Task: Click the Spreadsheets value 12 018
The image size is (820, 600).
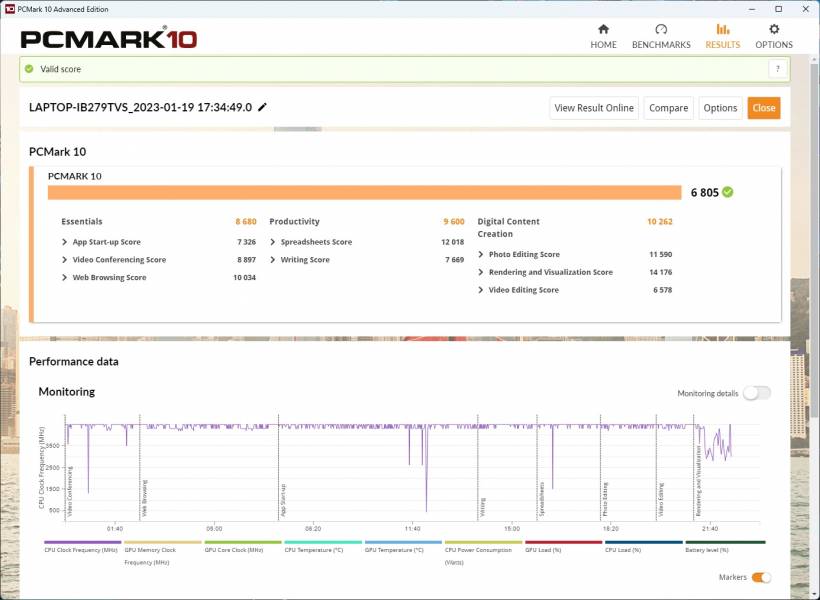Action: (452, 242)
